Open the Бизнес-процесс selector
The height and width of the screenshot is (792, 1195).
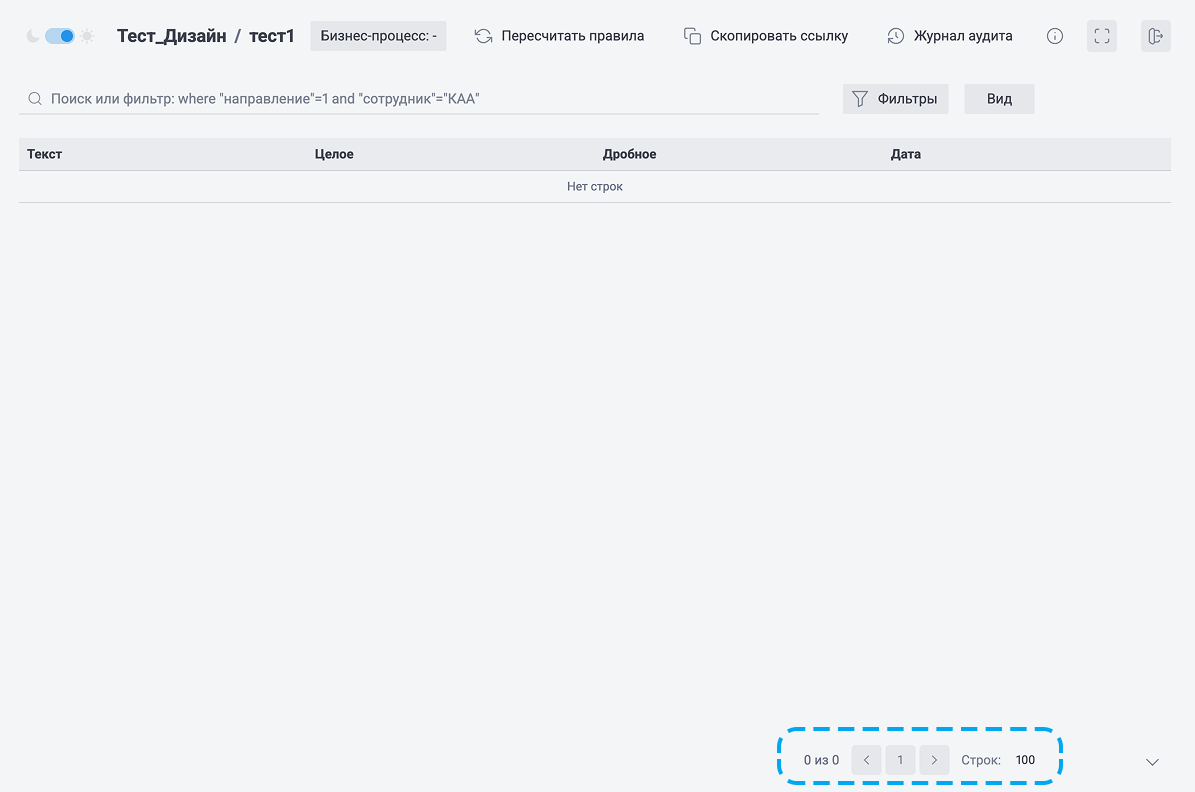[x=378, y=36]
